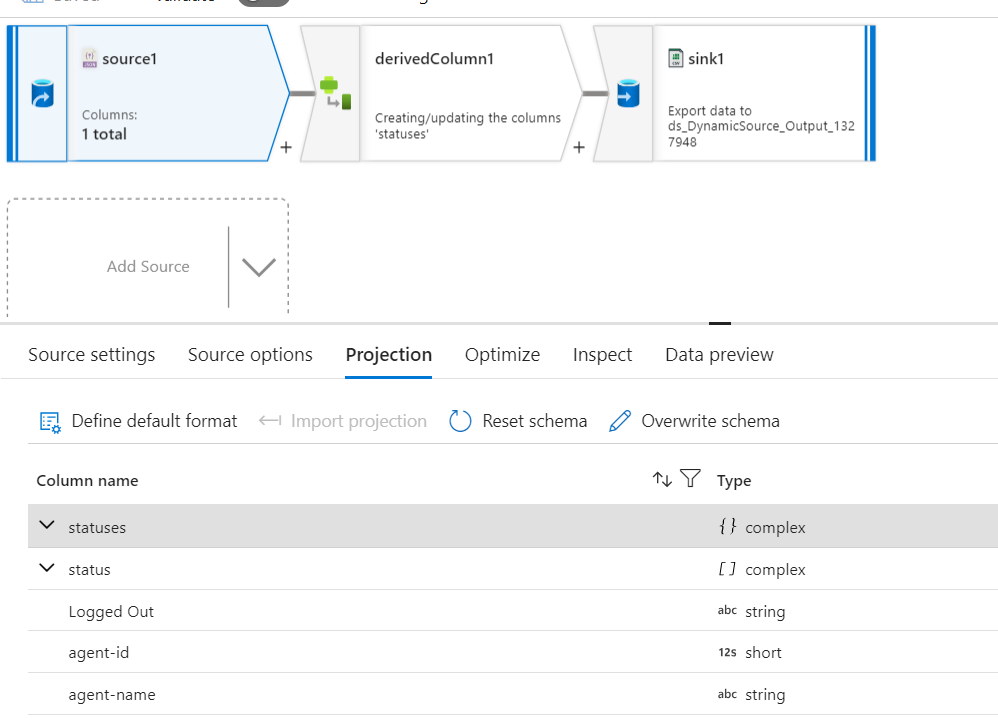
Task: Click the Reset schema circular arrow icon
Action: (460, 421)
